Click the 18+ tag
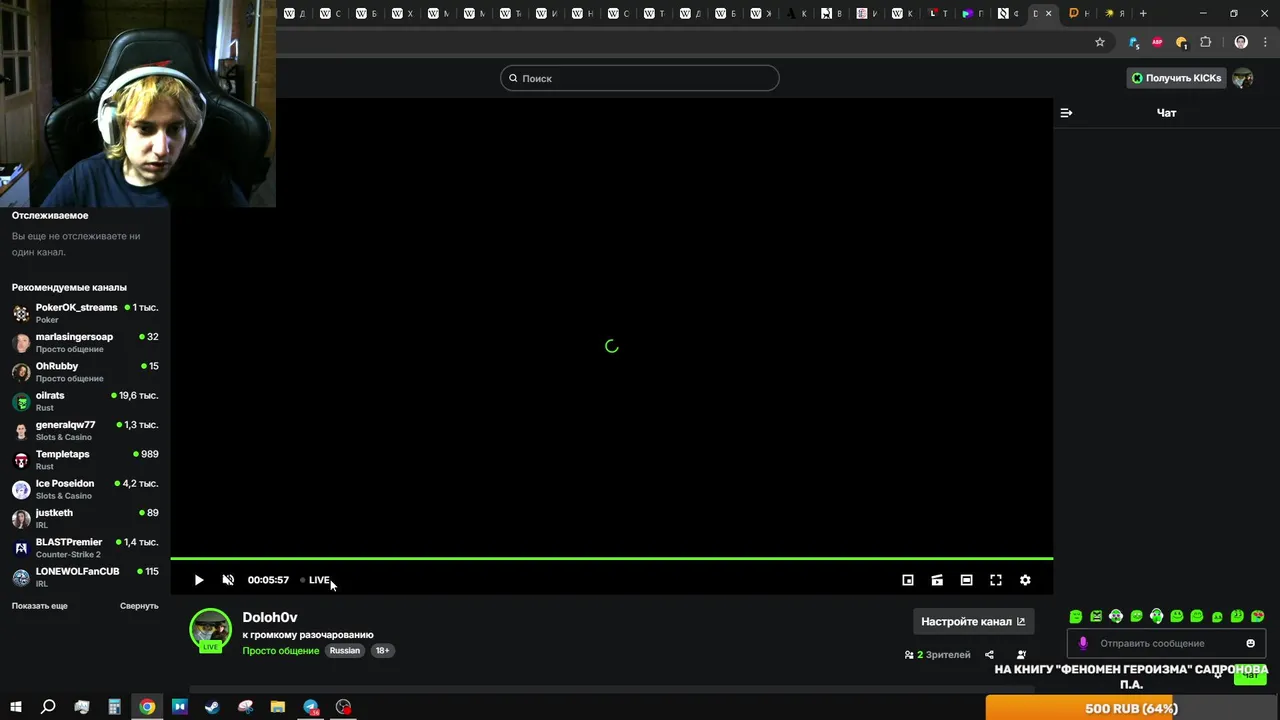The image size is (1280, 720). click(x=382, y=651)
